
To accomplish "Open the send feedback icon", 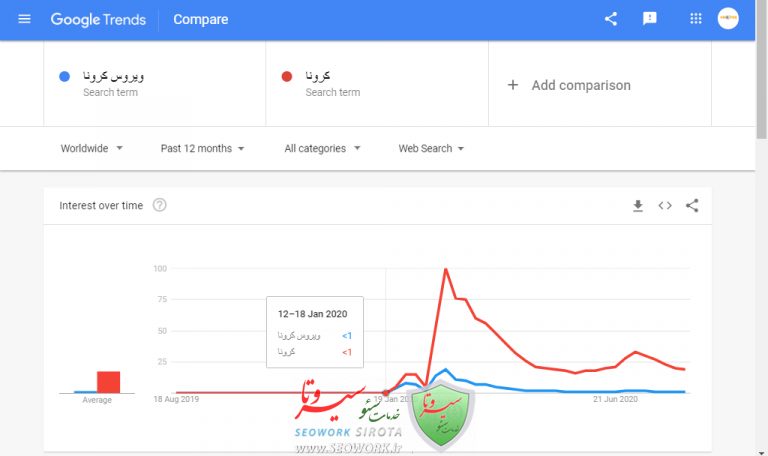I will point(650,19).
